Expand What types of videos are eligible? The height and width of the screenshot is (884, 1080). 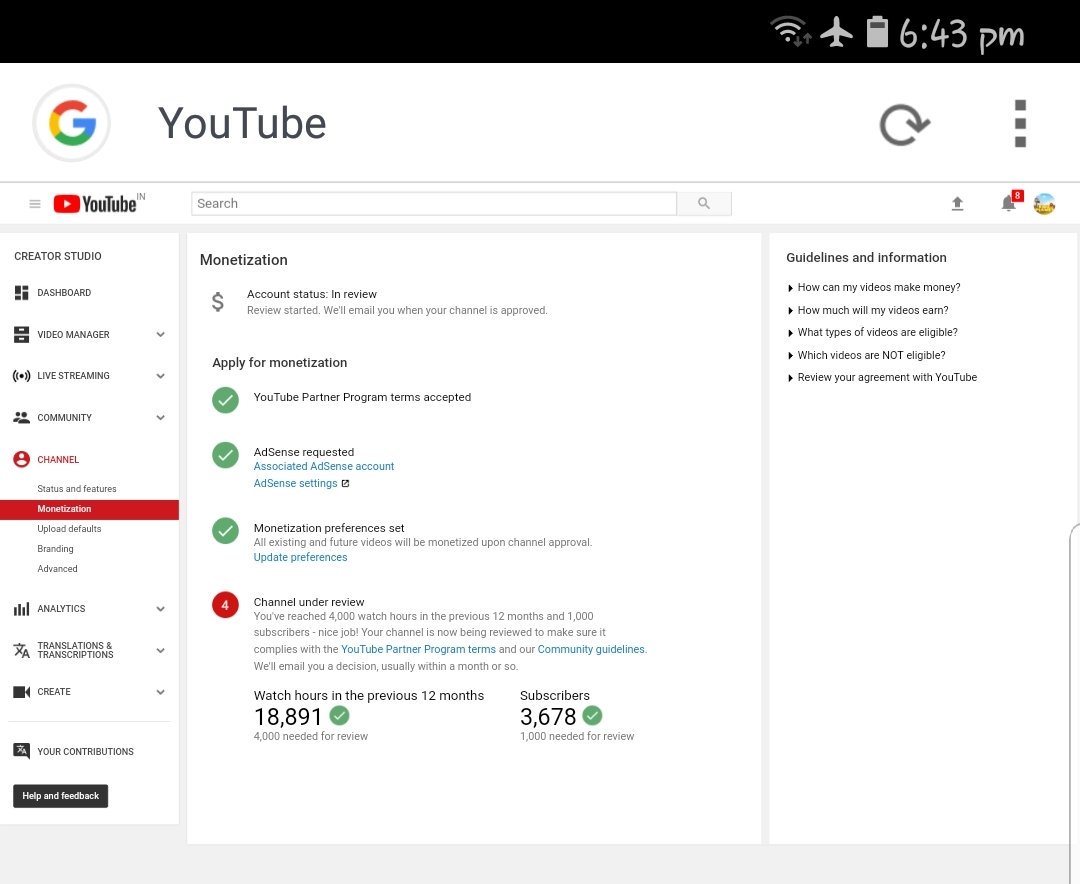click(x=872, y=332)
